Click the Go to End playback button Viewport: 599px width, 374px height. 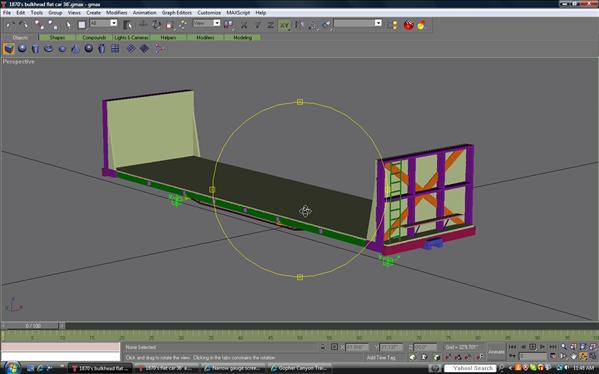[x=553, y=347]
